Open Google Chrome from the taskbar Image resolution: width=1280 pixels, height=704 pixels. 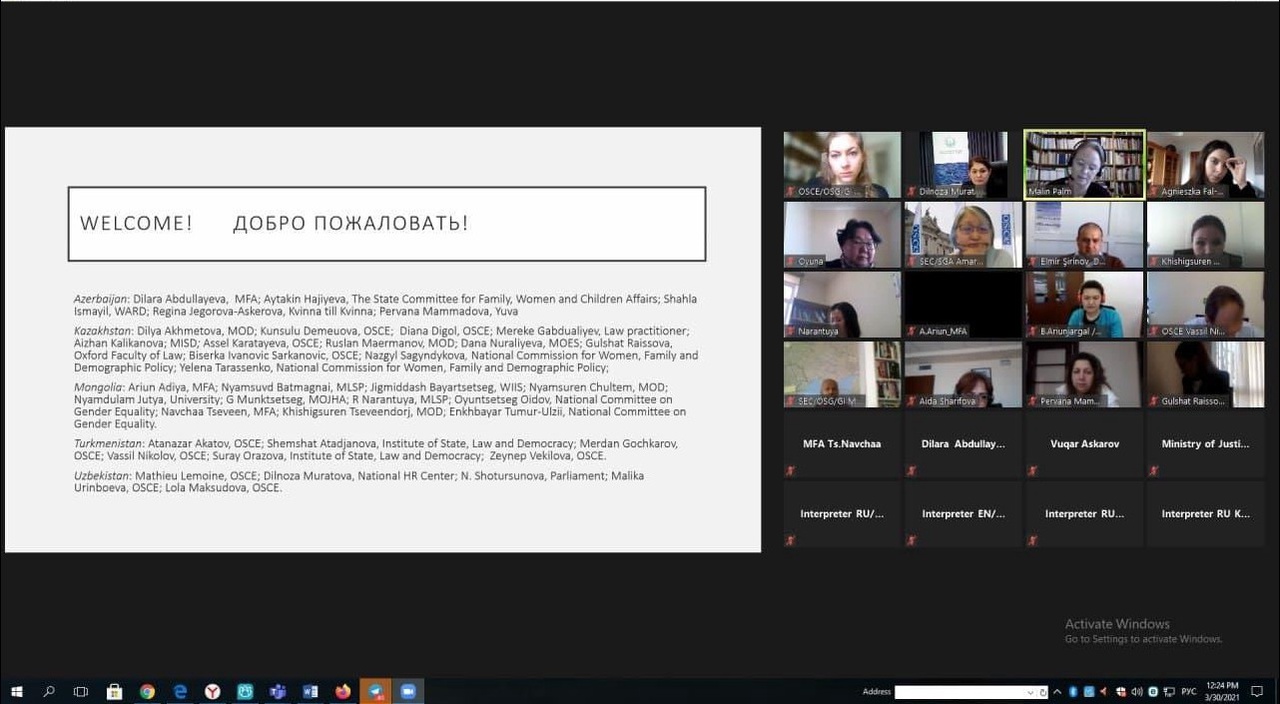(147, 691)
